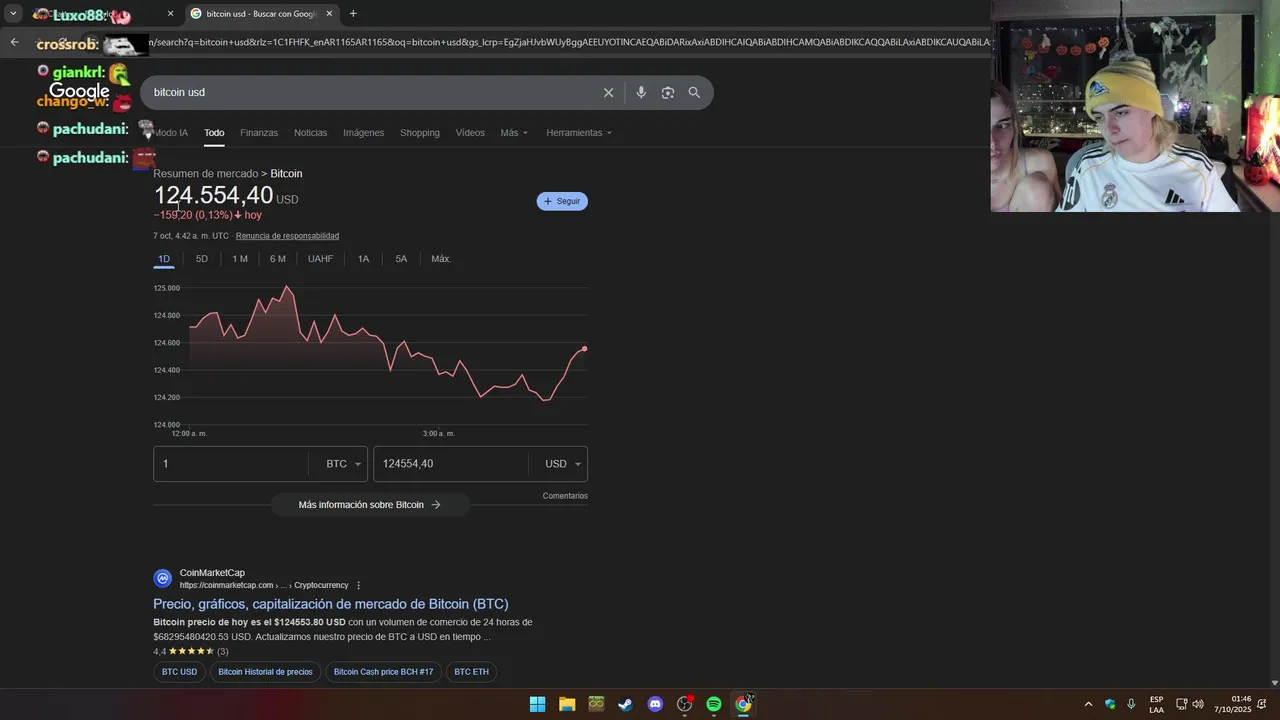Click the current price point on the chart

(x=585, y=349)
